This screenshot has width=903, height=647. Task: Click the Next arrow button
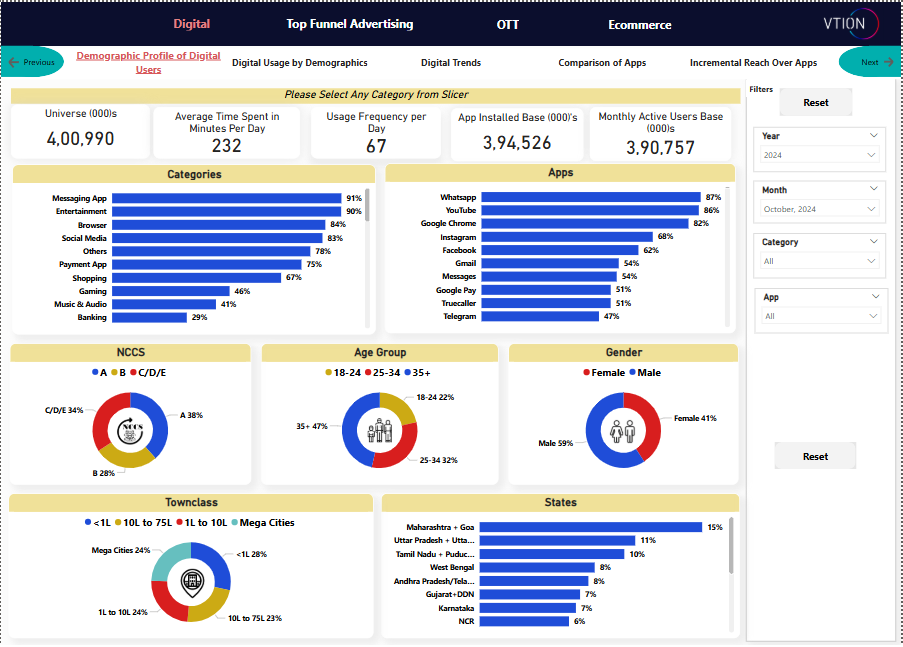(869, 62)
